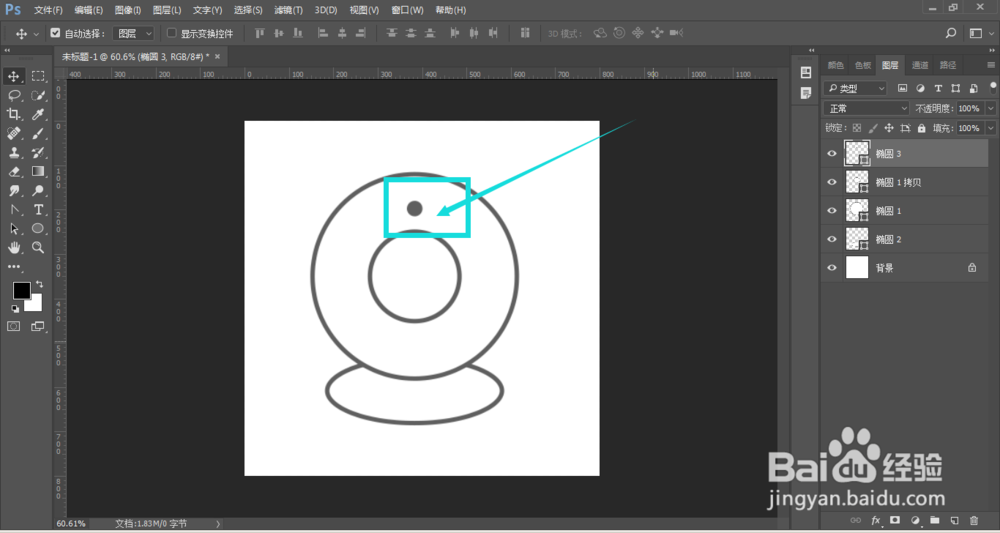The height and width of the screenshot is (533, 1000).
Task: Select the Eraser tool
Action: click(14, 172)
